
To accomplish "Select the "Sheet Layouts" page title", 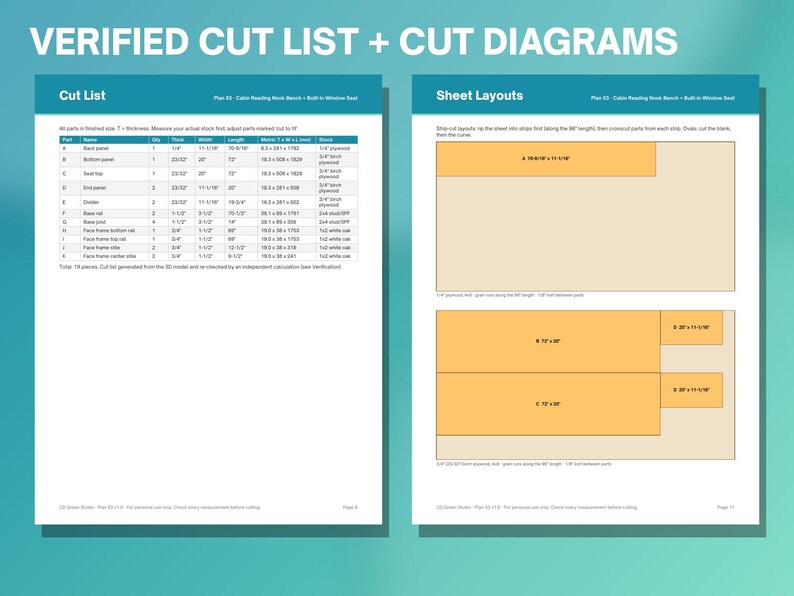I will tap(480, 96).
